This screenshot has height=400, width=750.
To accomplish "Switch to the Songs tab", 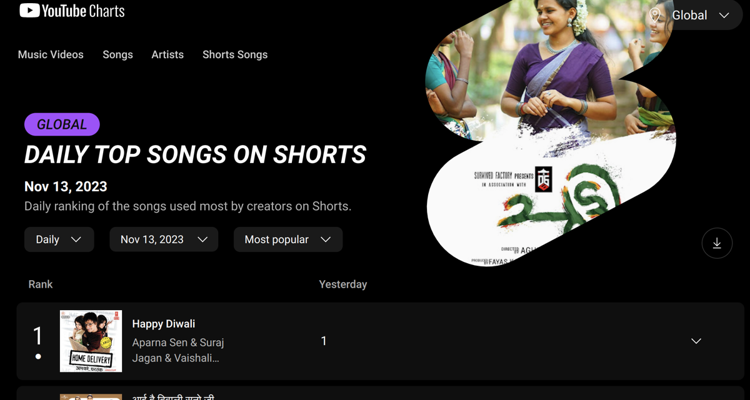I will click(x=118, y=55).
